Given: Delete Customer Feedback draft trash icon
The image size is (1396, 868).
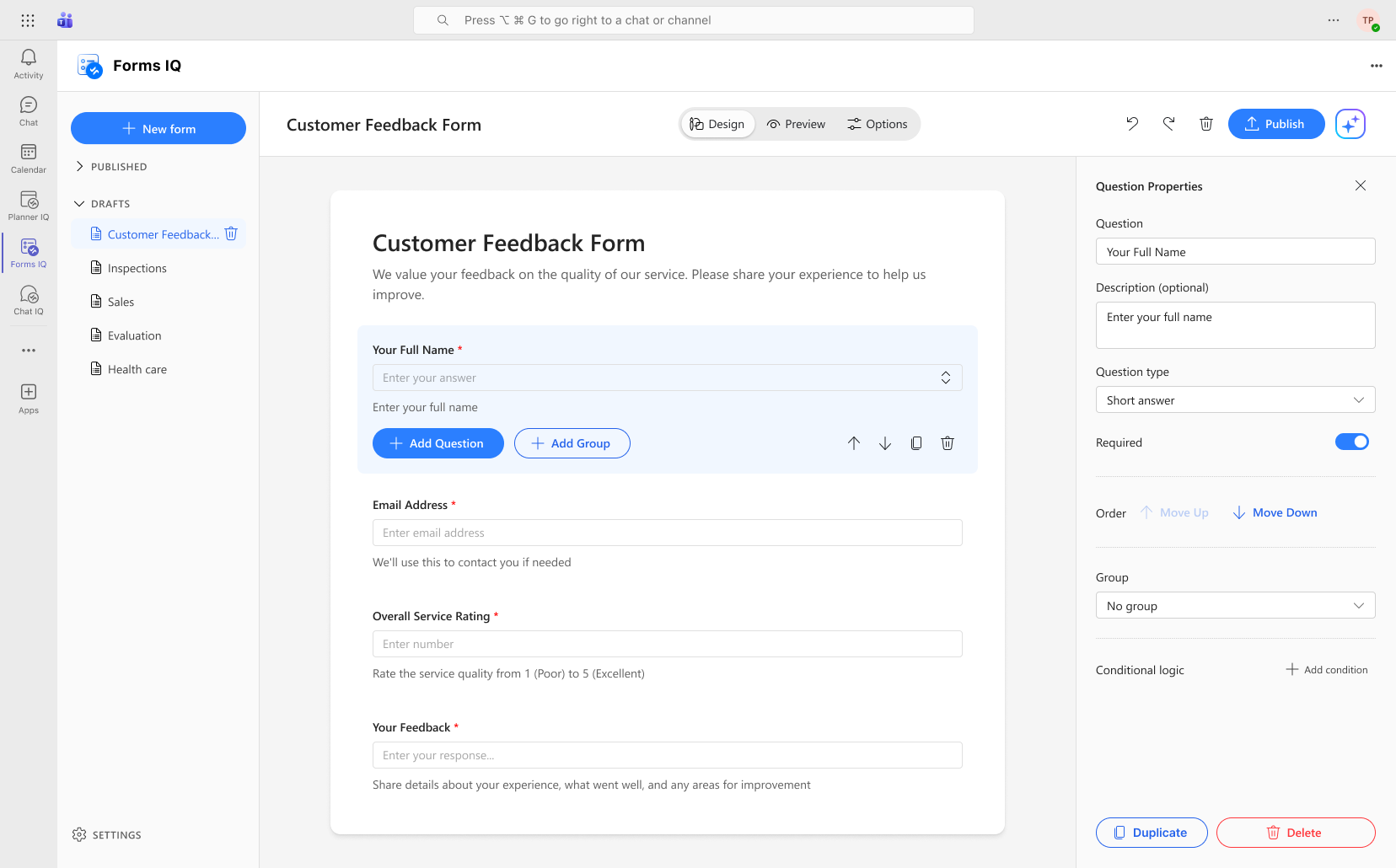Looking at the screenshot, I should [x=231, y=233].
